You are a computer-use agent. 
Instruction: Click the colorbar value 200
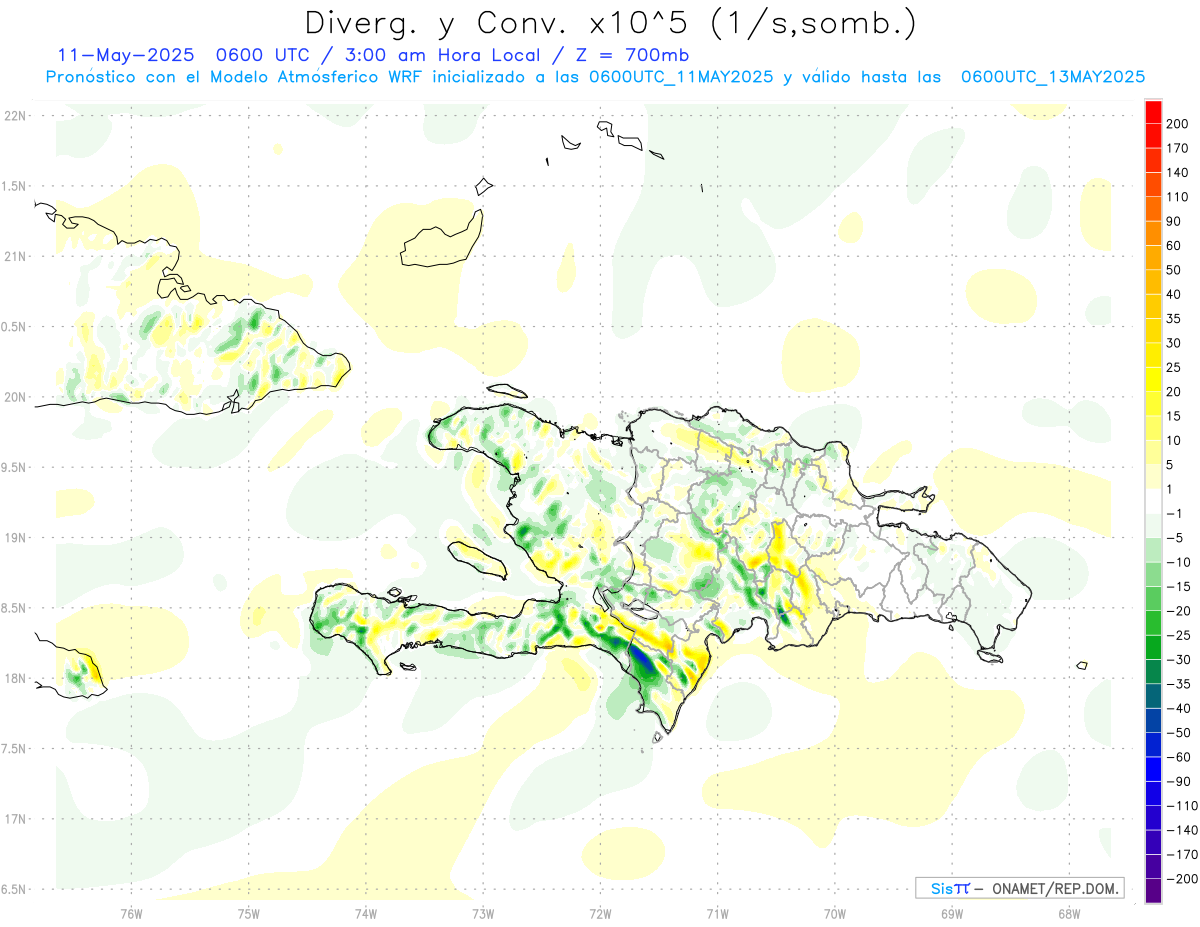1178,124
